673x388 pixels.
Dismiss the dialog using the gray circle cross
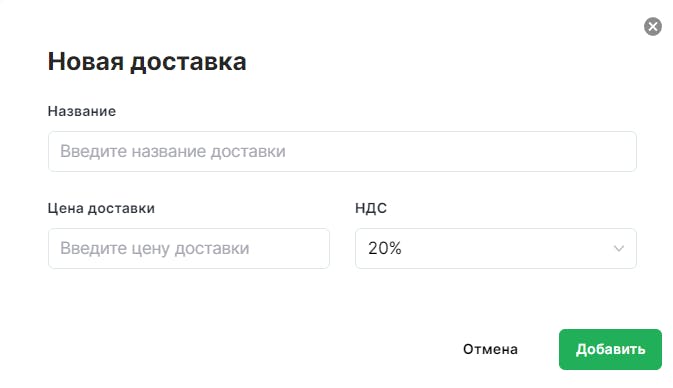(x=652, y=27)
